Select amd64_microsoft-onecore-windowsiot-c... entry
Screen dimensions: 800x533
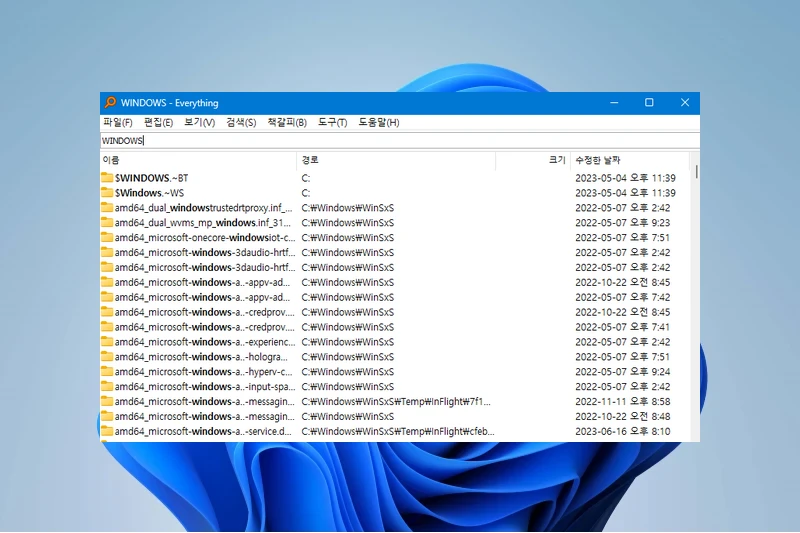pyautogui.click(x=205, y=238)
